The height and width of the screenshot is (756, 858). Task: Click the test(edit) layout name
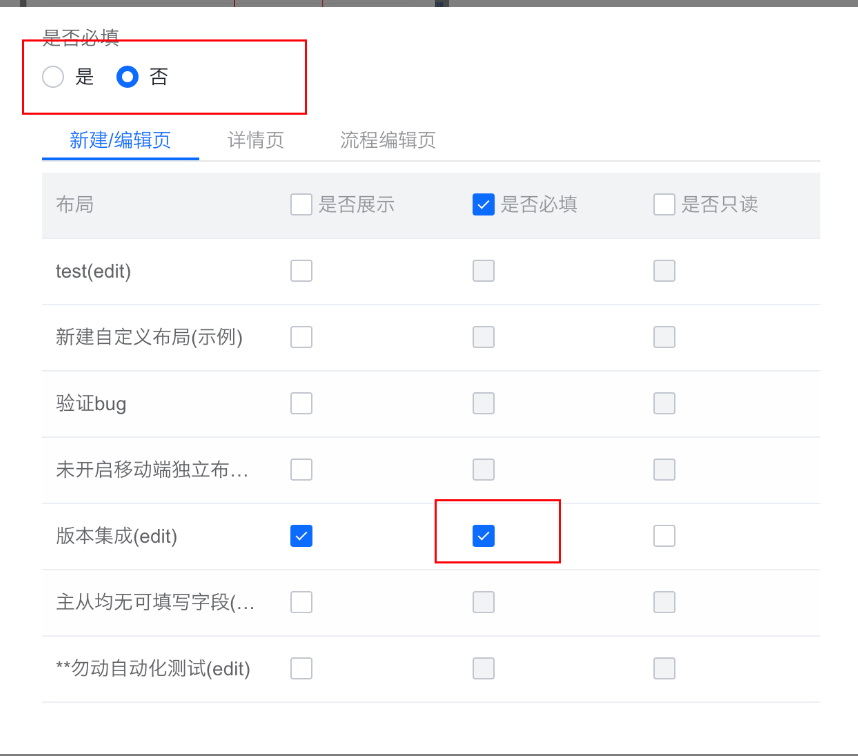click(94, 271)
